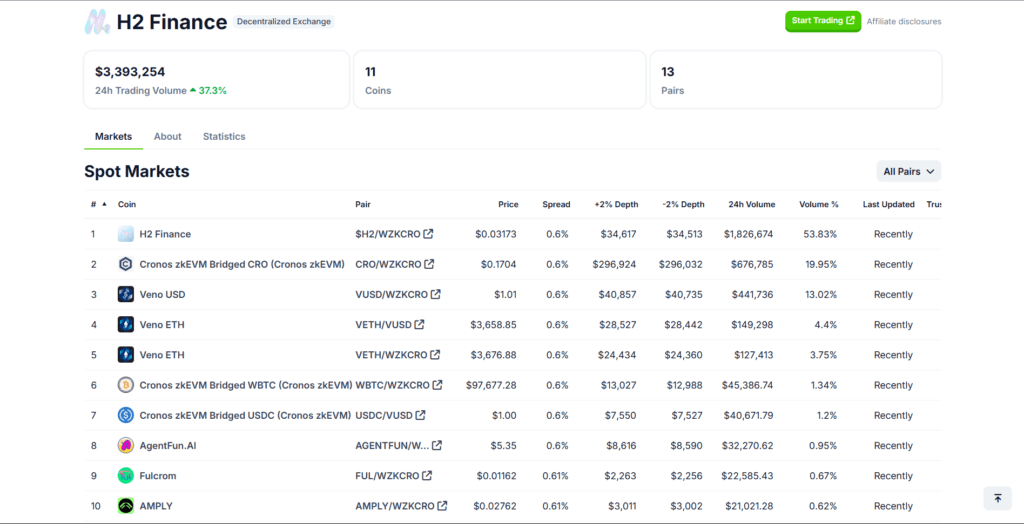Sort table by Price column header
Image resolution: width=1024 pixels, height=524 pixels.
[x=508, y=205]
